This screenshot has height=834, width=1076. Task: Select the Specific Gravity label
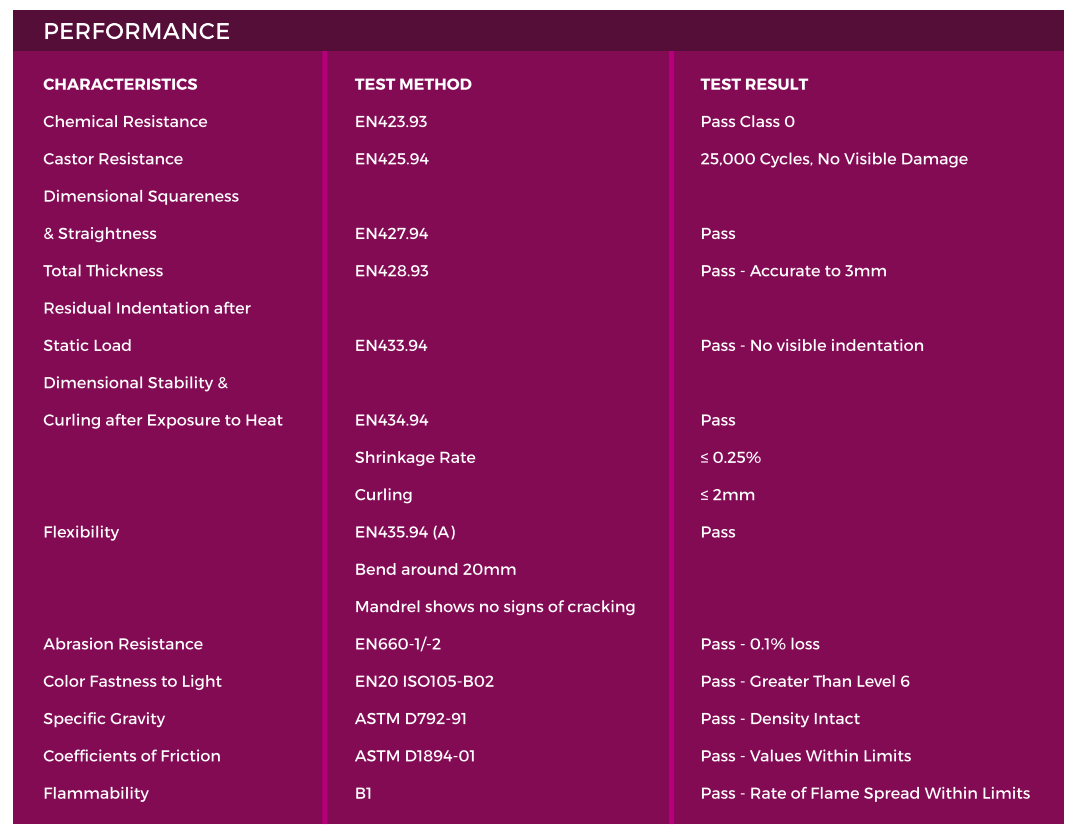coord(104,719)
